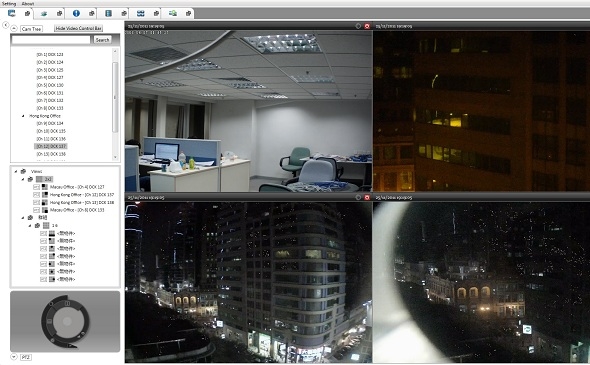Collapse the Hong Kong Office tree node

[23, 116]
